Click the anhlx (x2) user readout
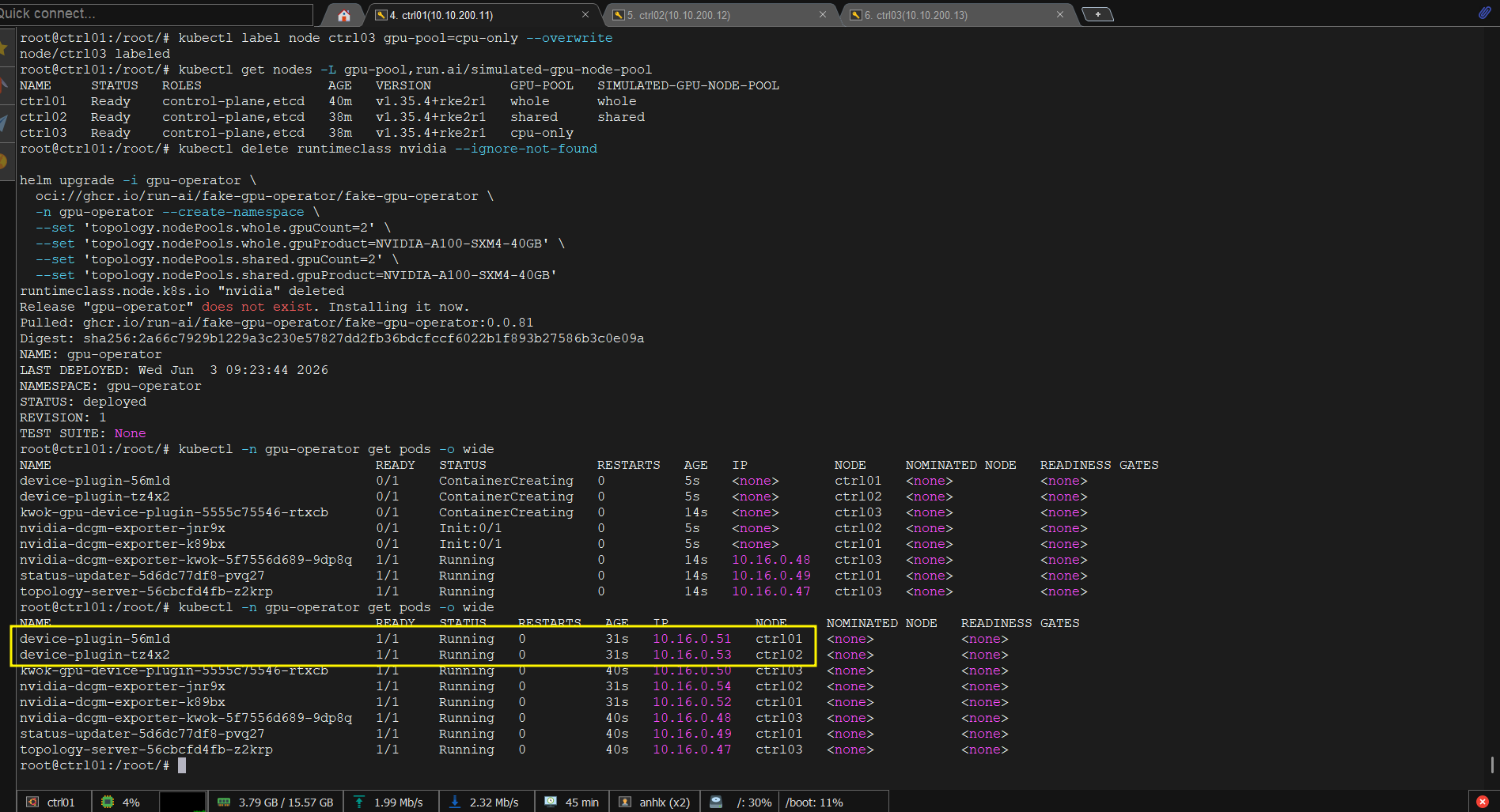Image resolution: width=1500 pixels, height=812 pixels. [x=665, y=803]
